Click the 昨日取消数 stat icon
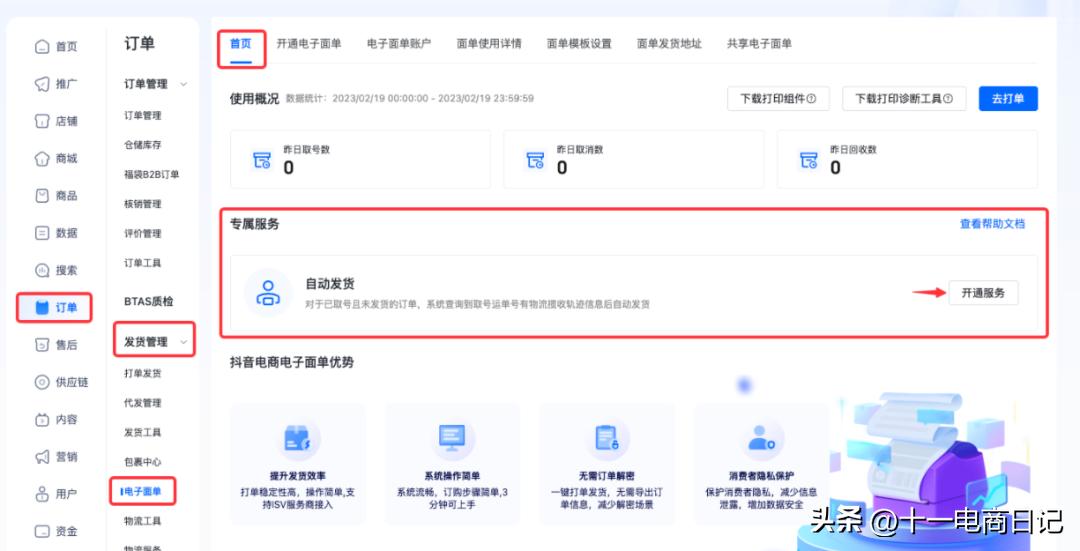The image size is (1080, 551). pyautogui.click(x=535, y=160)
